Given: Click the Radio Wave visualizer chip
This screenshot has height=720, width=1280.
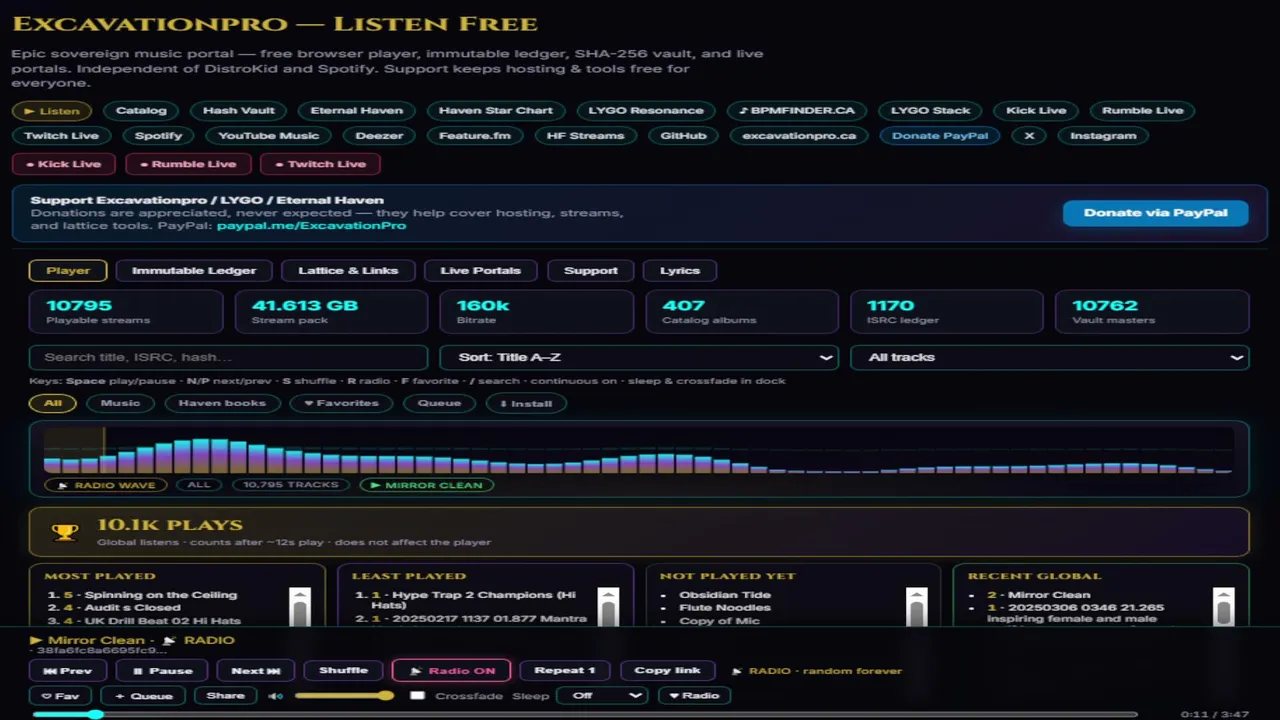Looking at the screenshot, I should click(106, 485).
